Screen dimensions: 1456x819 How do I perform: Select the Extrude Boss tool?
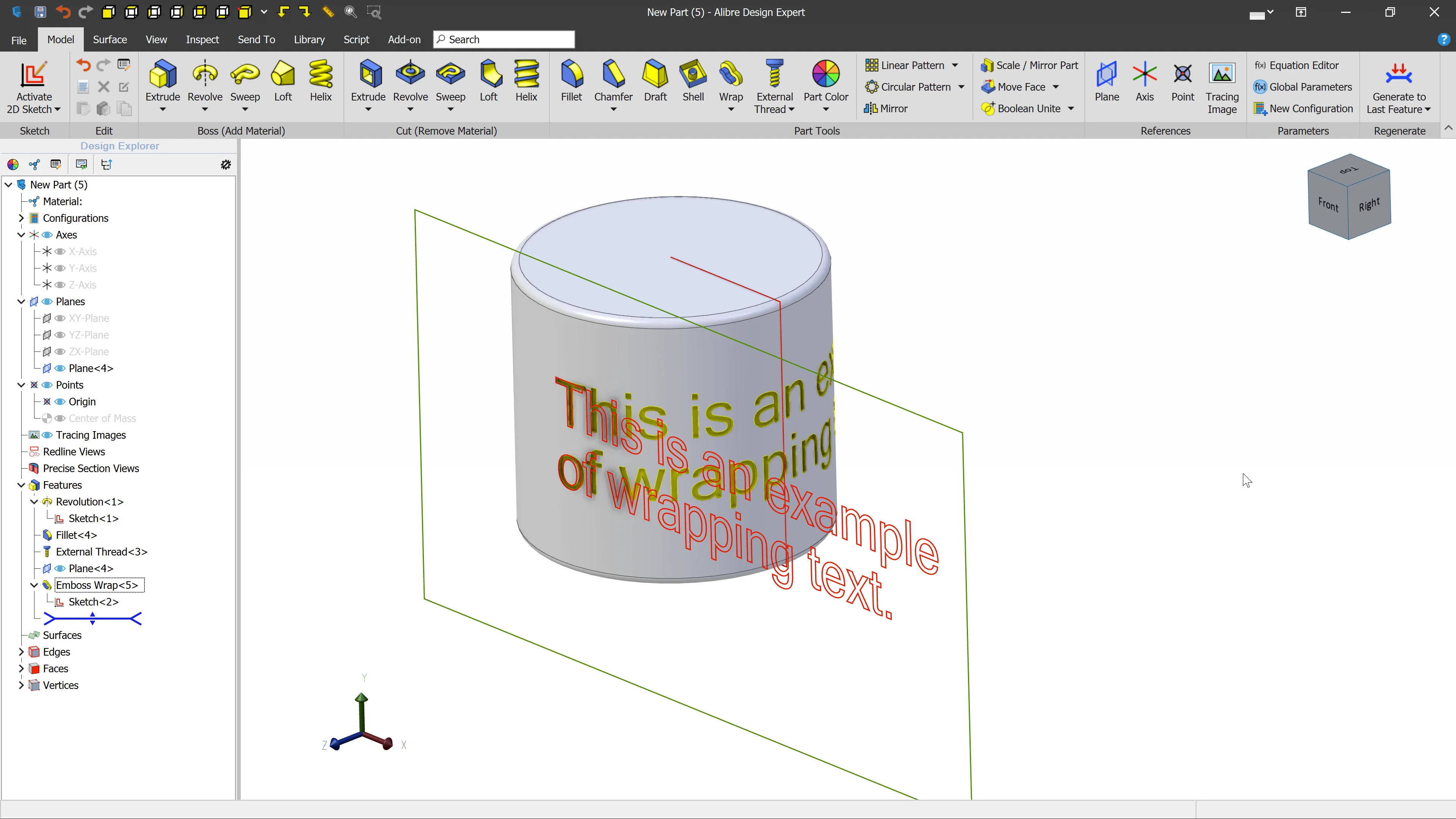[x=163, y=79]
